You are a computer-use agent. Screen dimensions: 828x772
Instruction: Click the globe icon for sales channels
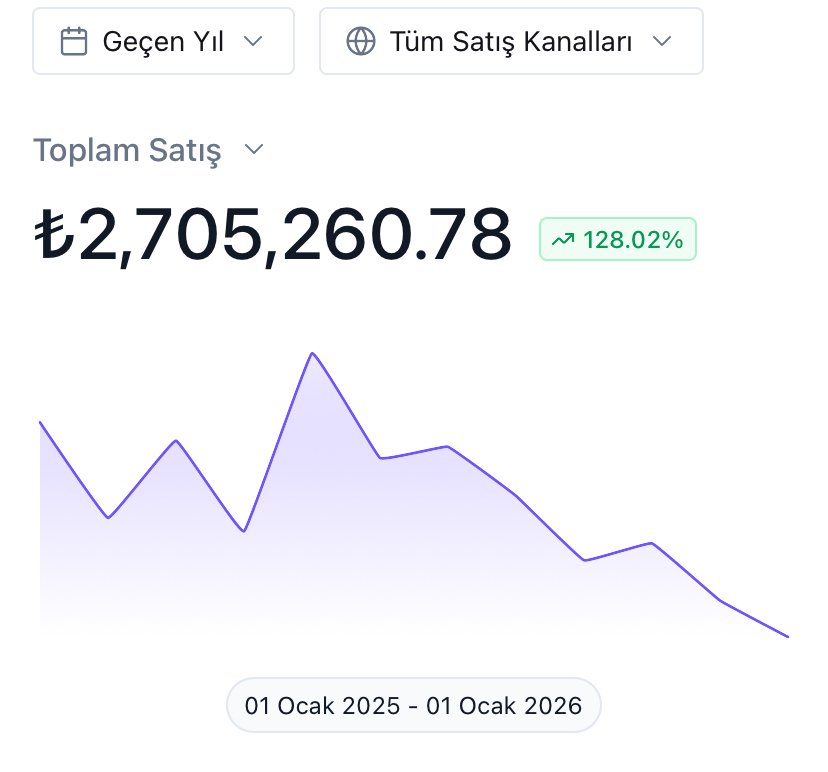pyautogui.click(x=360, y=41)
